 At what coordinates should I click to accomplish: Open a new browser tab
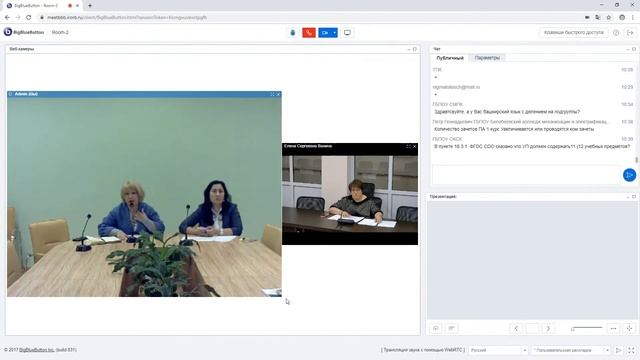point(90,6)
